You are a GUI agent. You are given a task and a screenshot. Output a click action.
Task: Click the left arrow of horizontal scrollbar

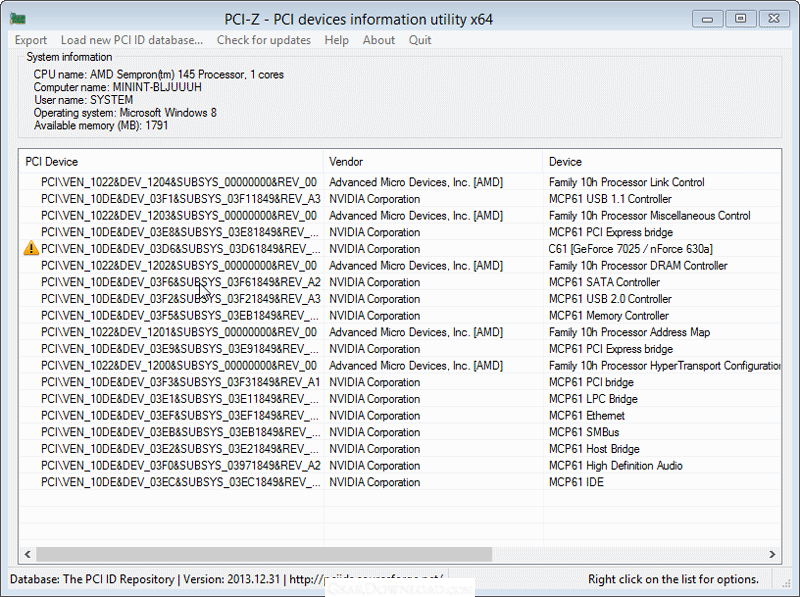tap(28, 554)
